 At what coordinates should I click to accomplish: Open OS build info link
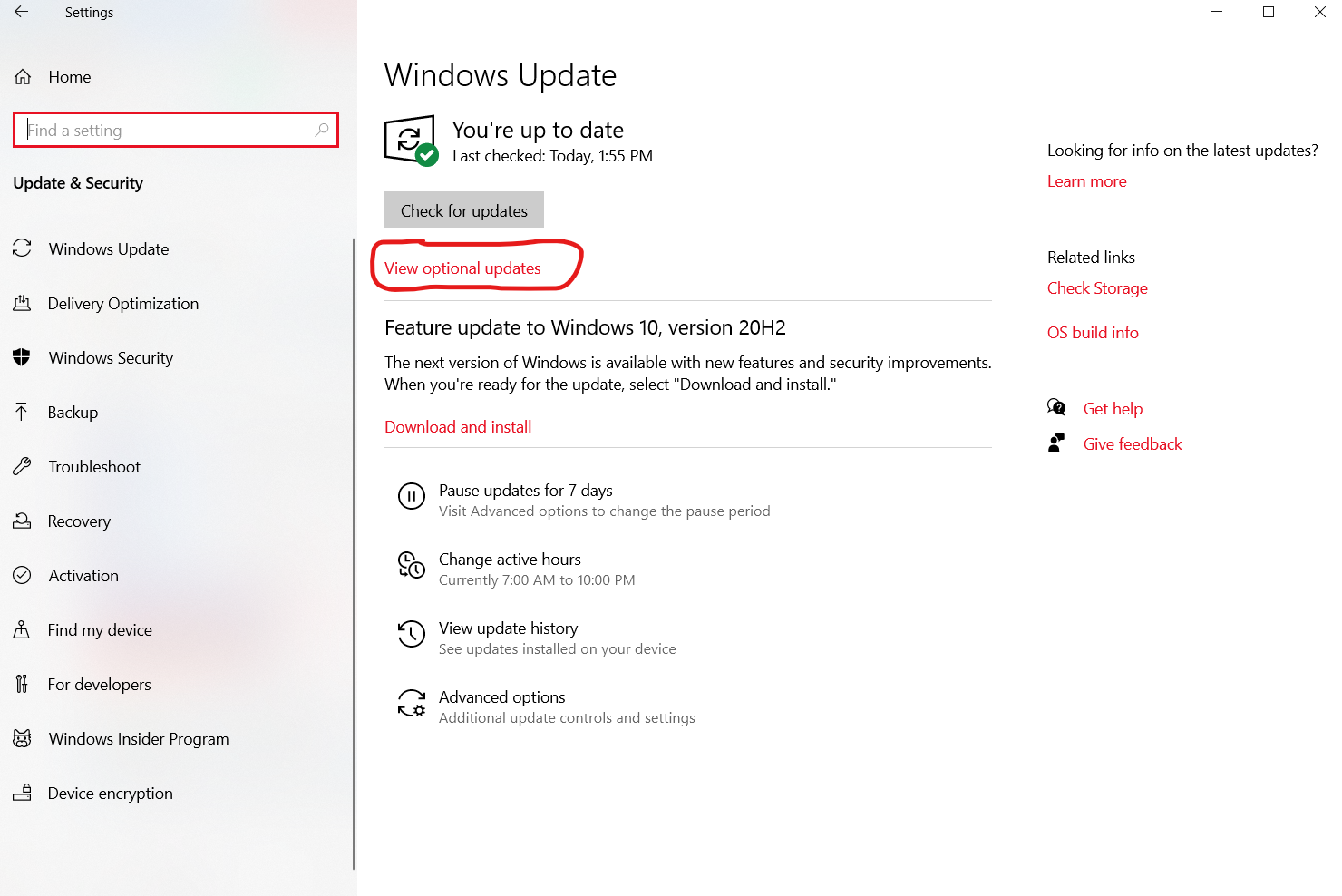tap(1093, 333)
